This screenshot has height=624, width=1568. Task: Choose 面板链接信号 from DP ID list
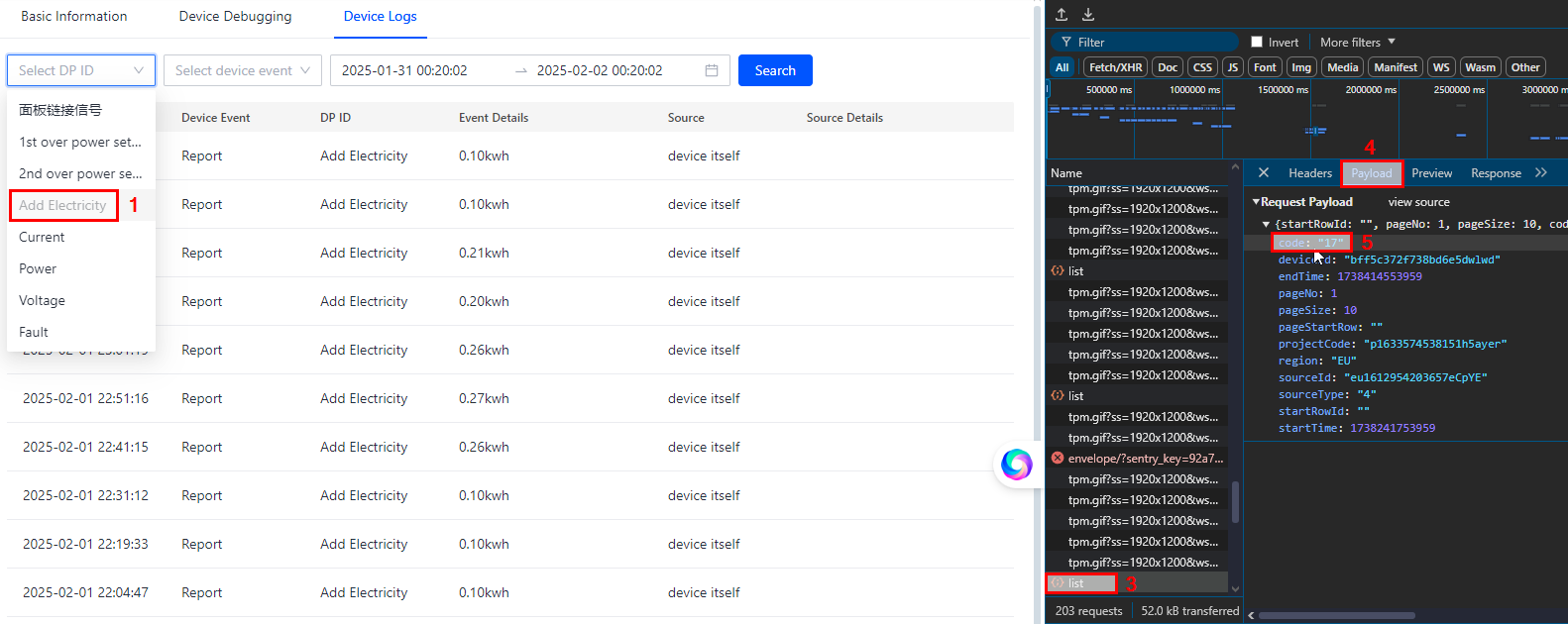click(81, 110)
